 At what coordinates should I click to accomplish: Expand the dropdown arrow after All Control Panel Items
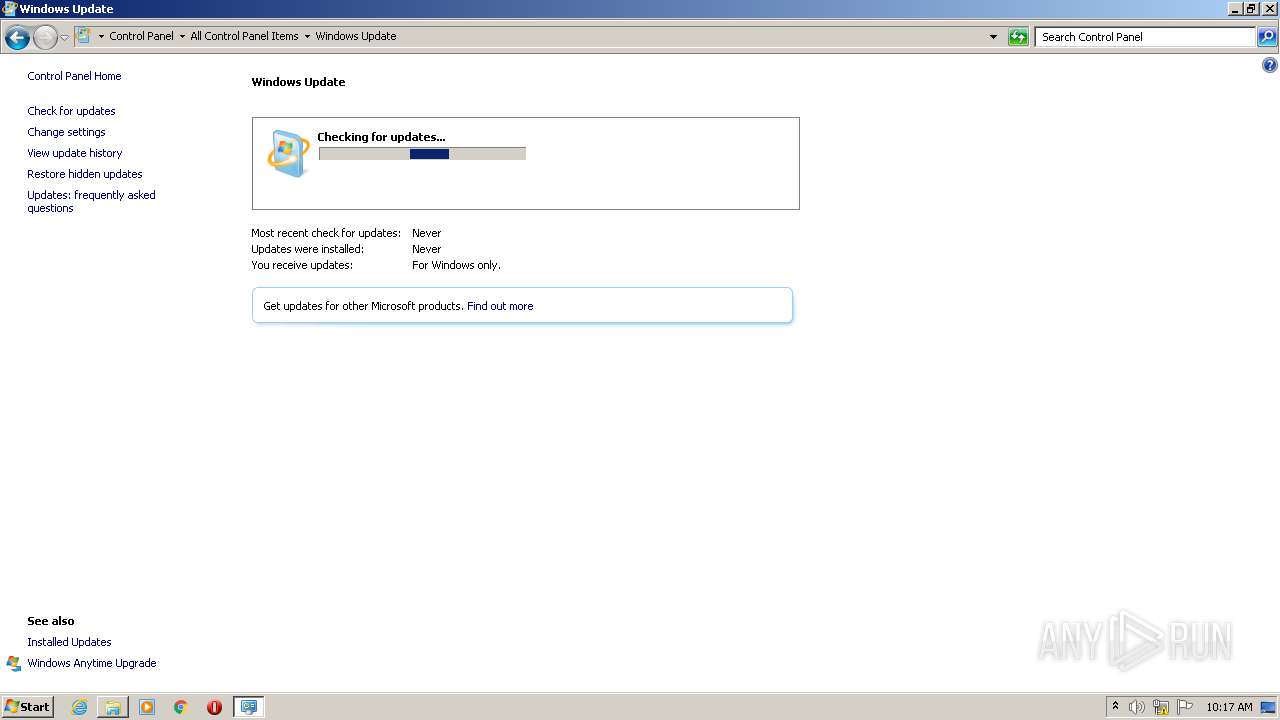click(x=307, y=37)
